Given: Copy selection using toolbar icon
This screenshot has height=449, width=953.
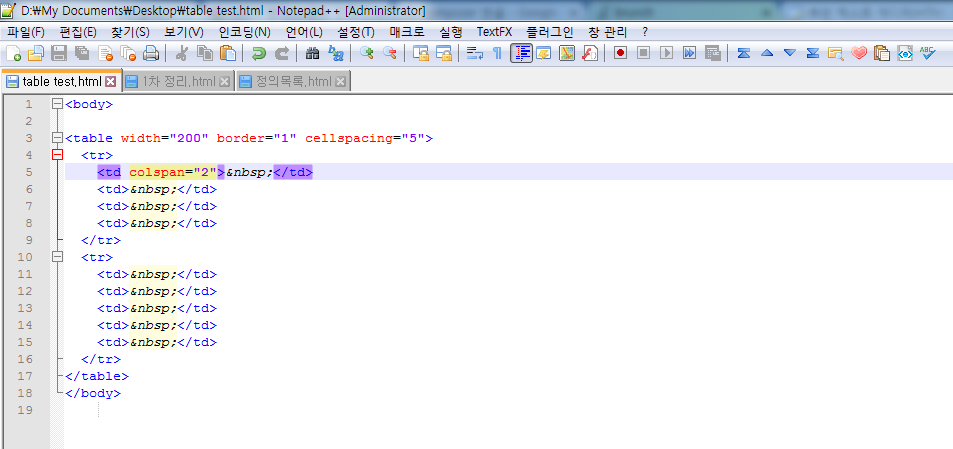Looking at the screenshot, I should pos(204,53).
